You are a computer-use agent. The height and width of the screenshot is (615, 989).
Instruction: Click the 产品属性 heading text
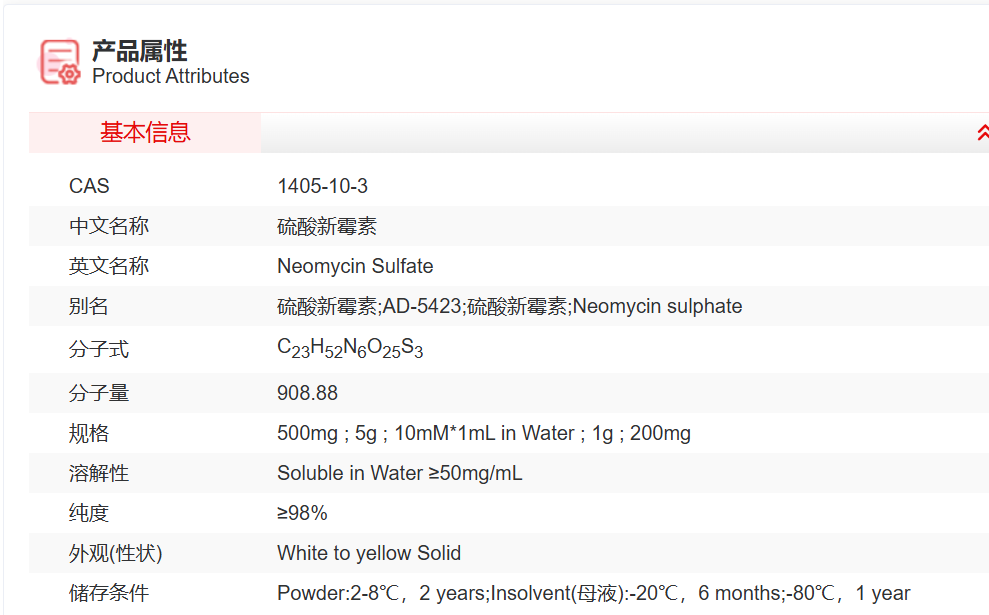(x=139, y=51)
